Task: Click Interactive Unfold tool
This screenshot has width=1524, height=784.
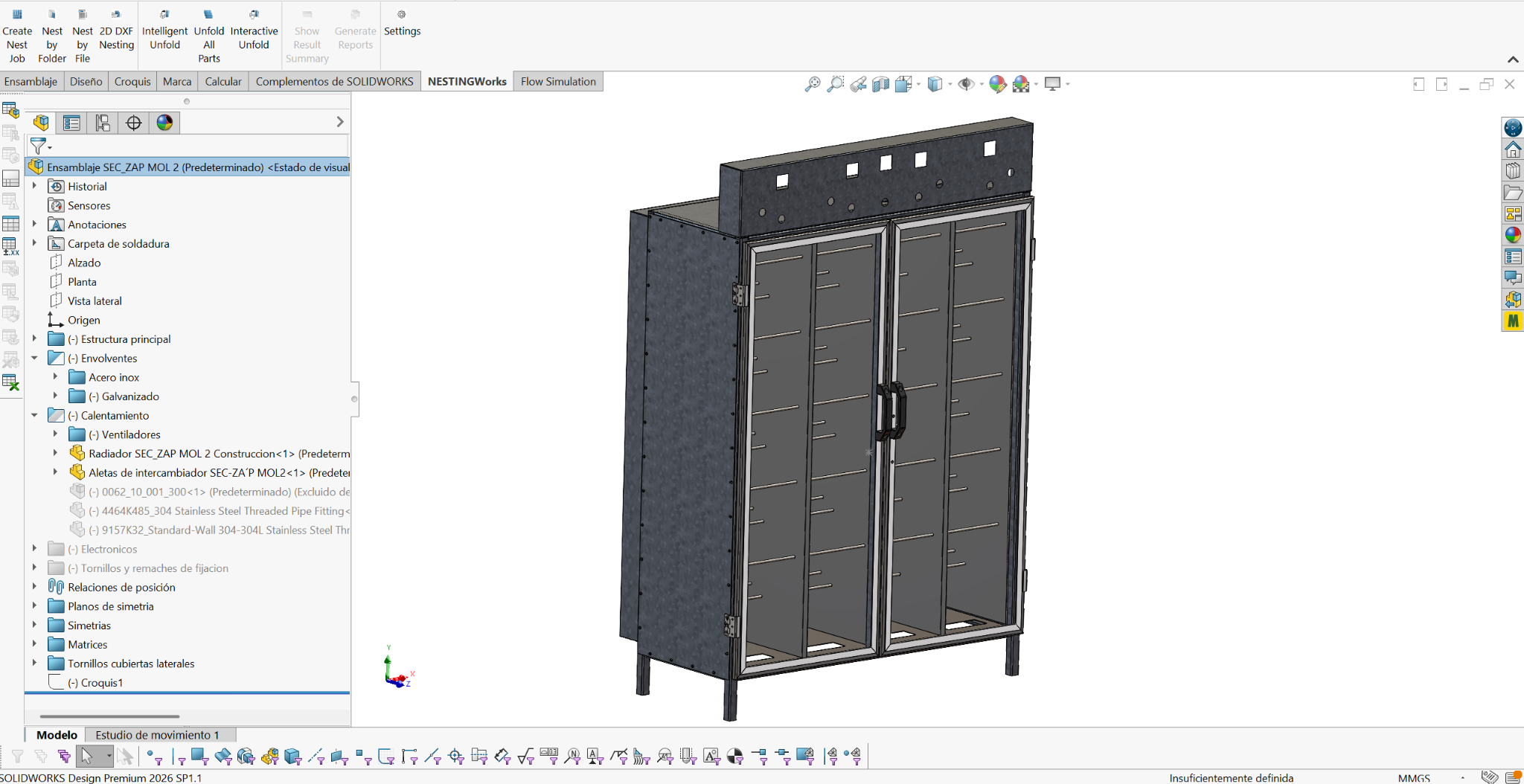Action: tap(254, 31)
